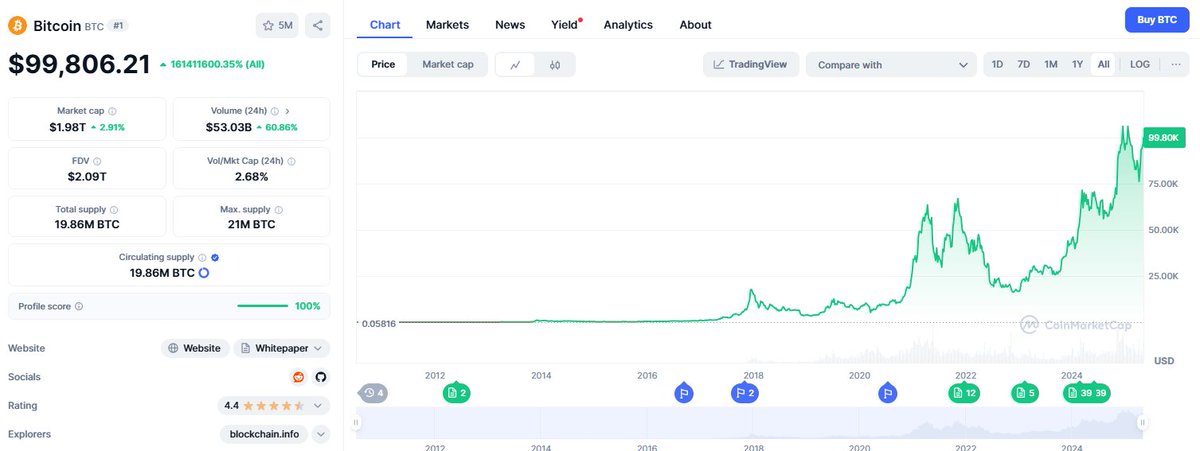Open blockchain.info explorer link
Image resolution: width=1200 pixels, height=451 pixels.
click(264, 434)
